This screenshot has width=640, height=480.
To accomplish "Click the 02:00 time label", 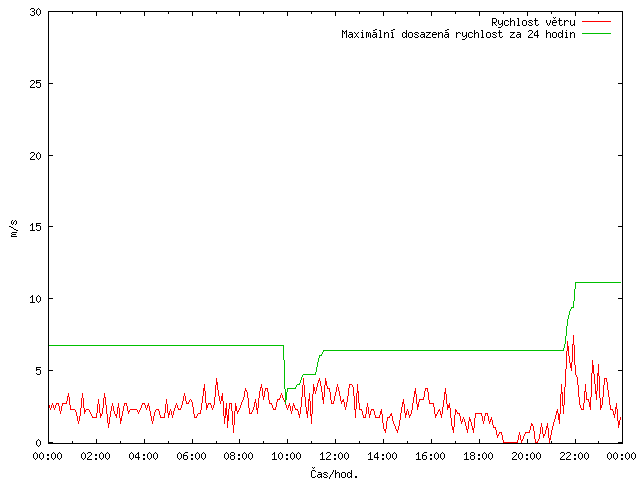I will click(96, 456).
